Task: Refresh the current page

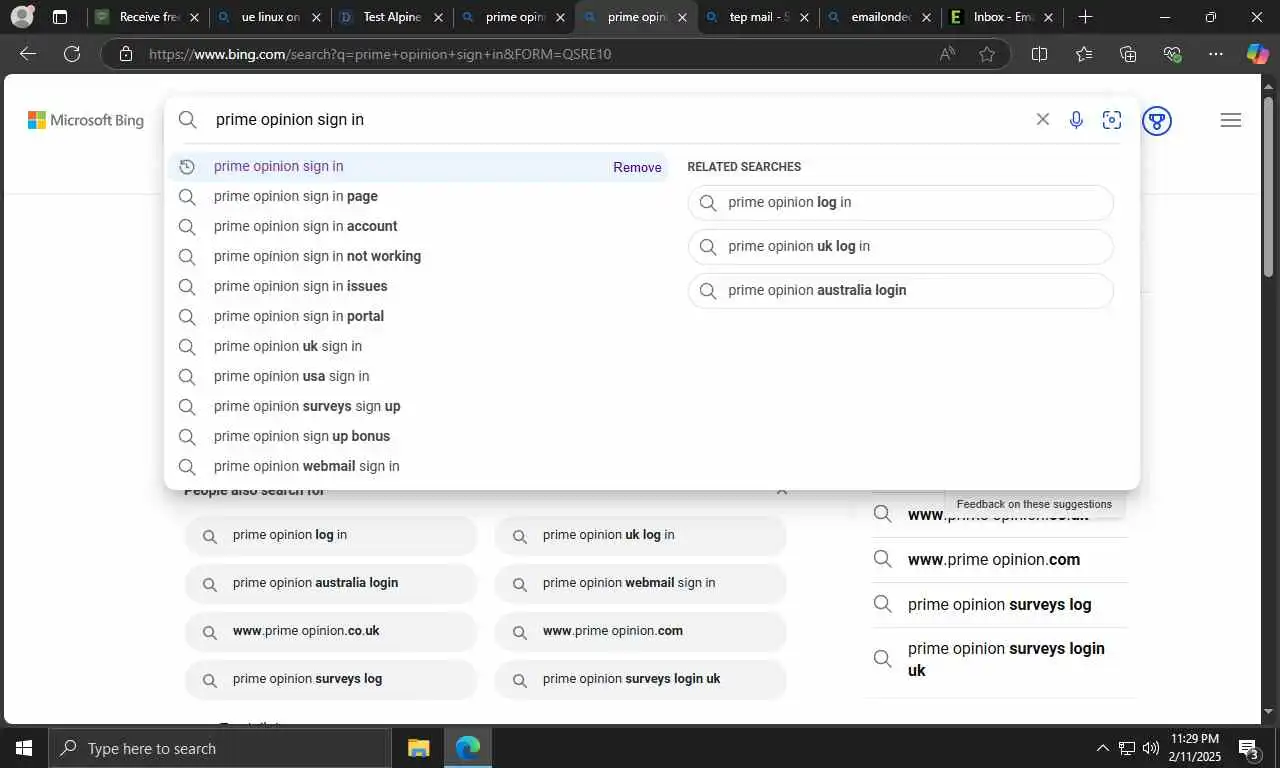Action: 72,54
